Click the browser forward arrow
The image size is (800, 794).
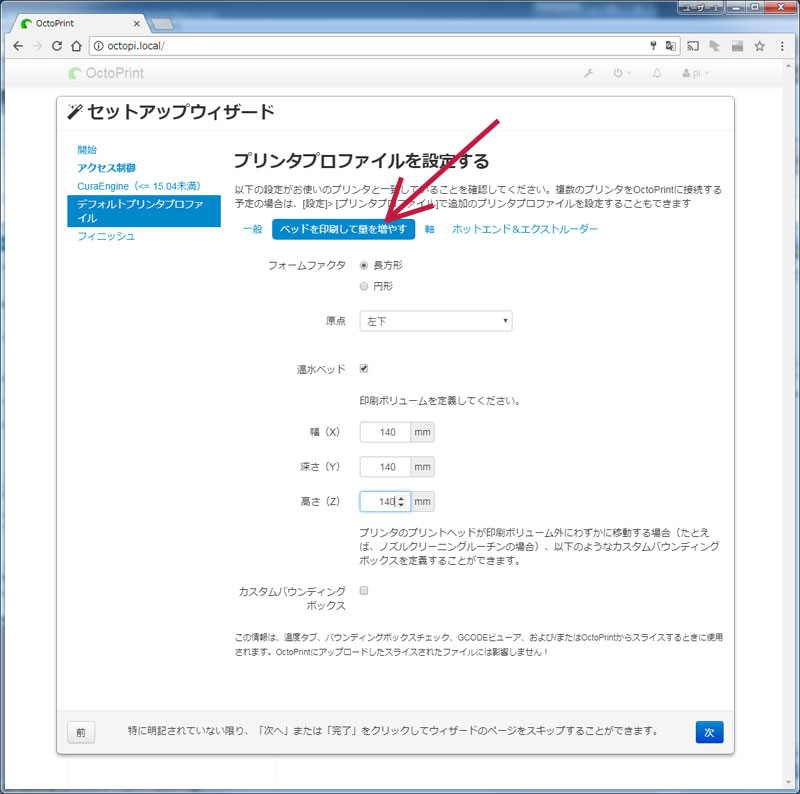[x=37, y=46]
